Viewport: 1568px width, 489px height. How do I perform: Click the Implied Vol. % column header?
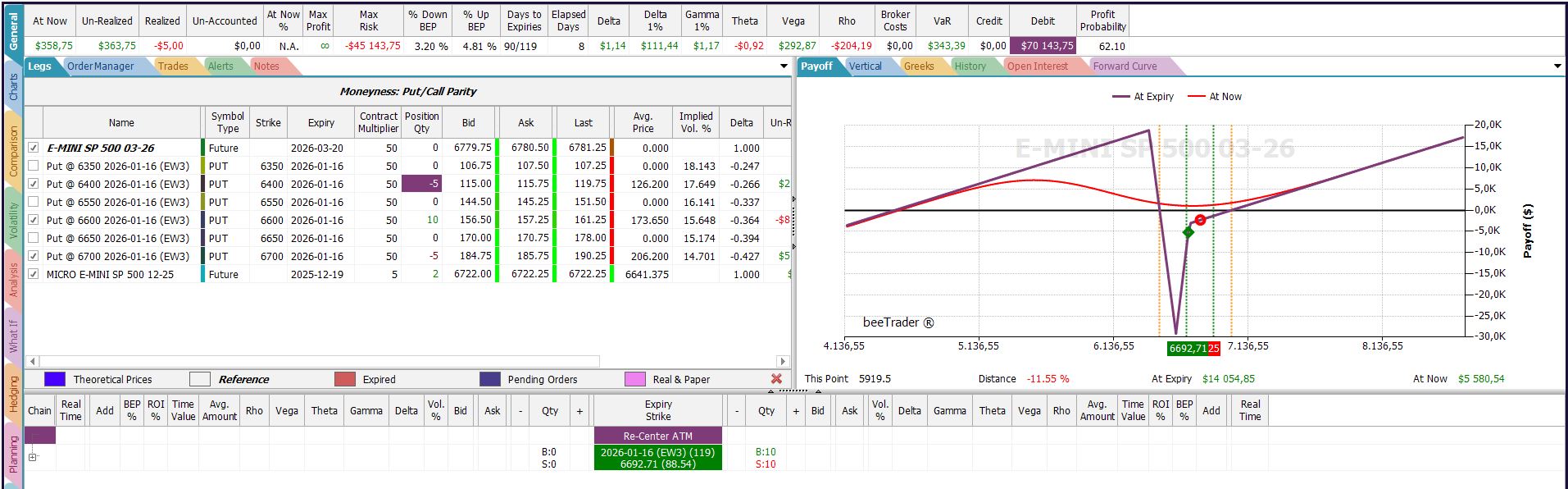[x=696, y=122]
